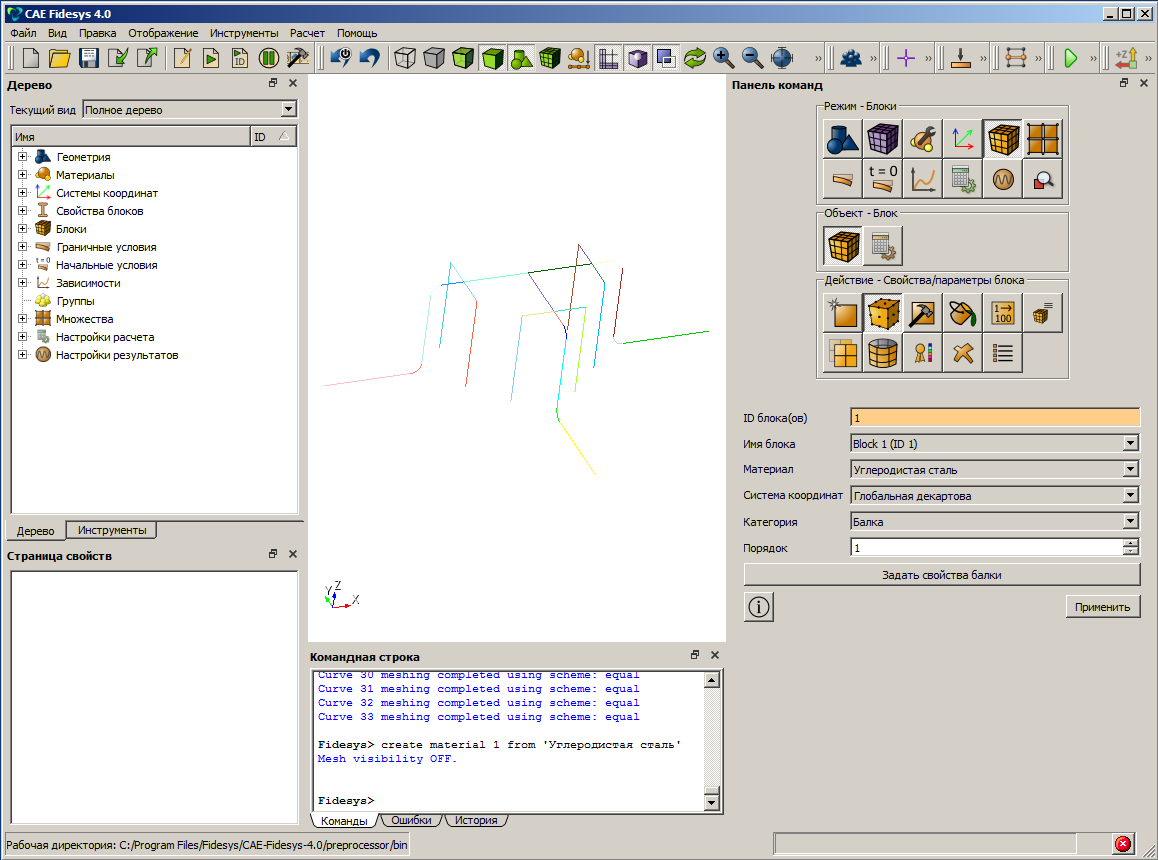Screen dimensions: 1158x860
Task: Select the purple mesh cube mode icon
Action: click(x=883, y=139)
